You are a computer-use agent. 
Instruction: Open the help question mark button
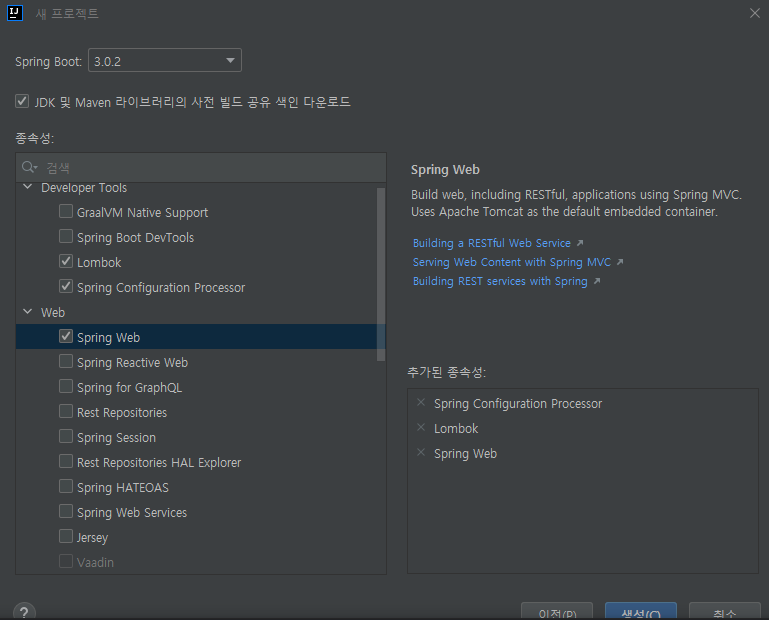24,612
